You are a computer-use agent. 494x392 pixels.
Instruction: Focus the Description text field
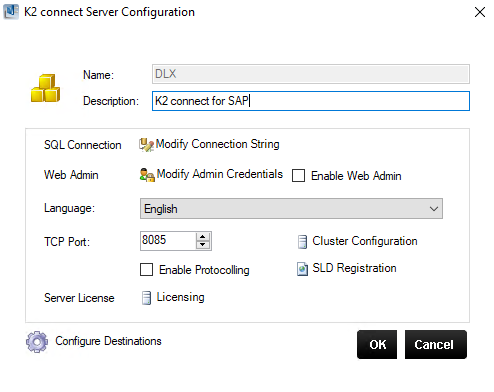point(311,101)
